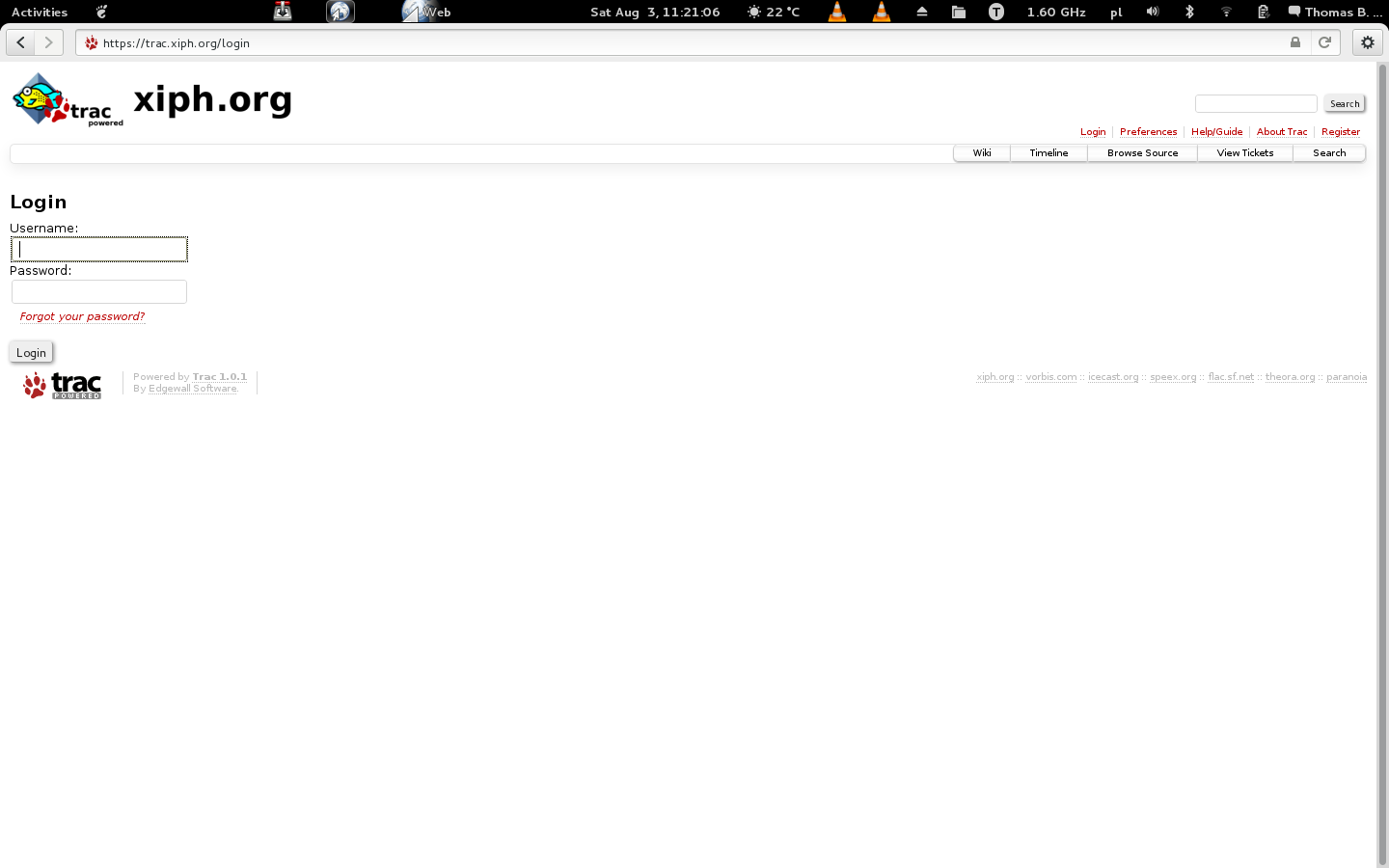Screen dimensions: 1389x868
Task: Open the Wiki navigation tab
Action: [x=982, y=153]
